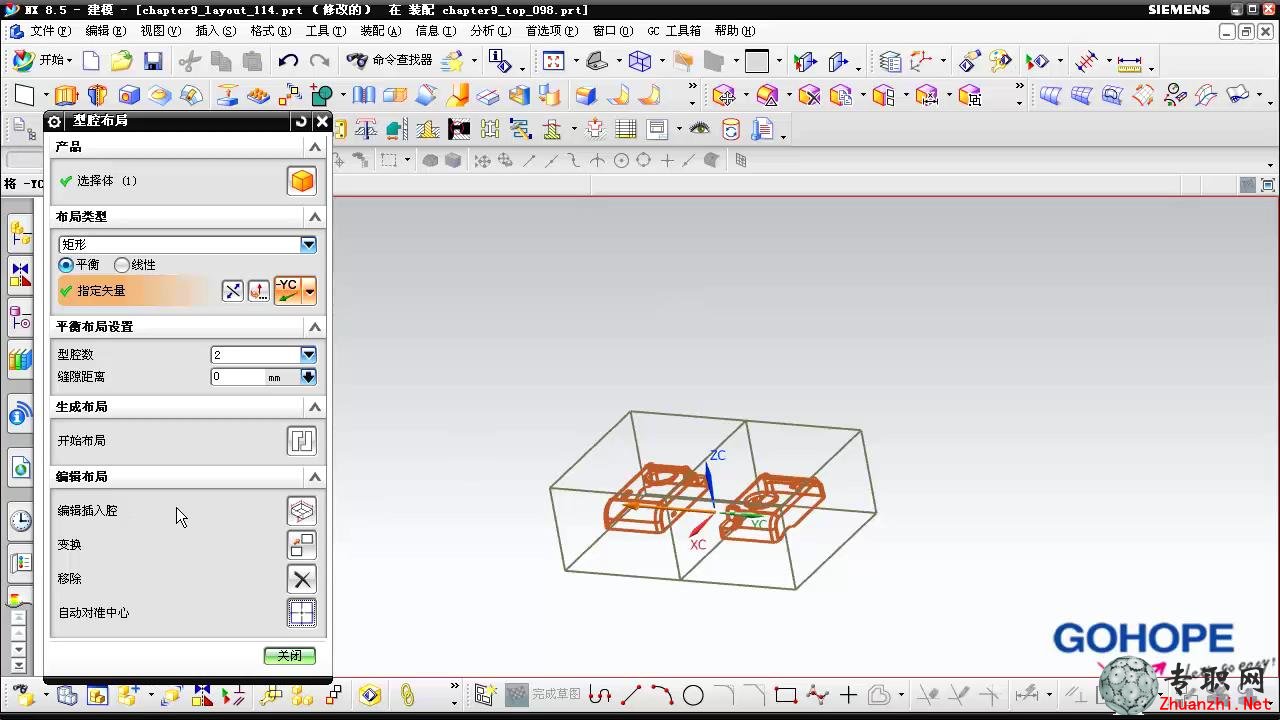Open the gap distance options arrow

[308, 377]
